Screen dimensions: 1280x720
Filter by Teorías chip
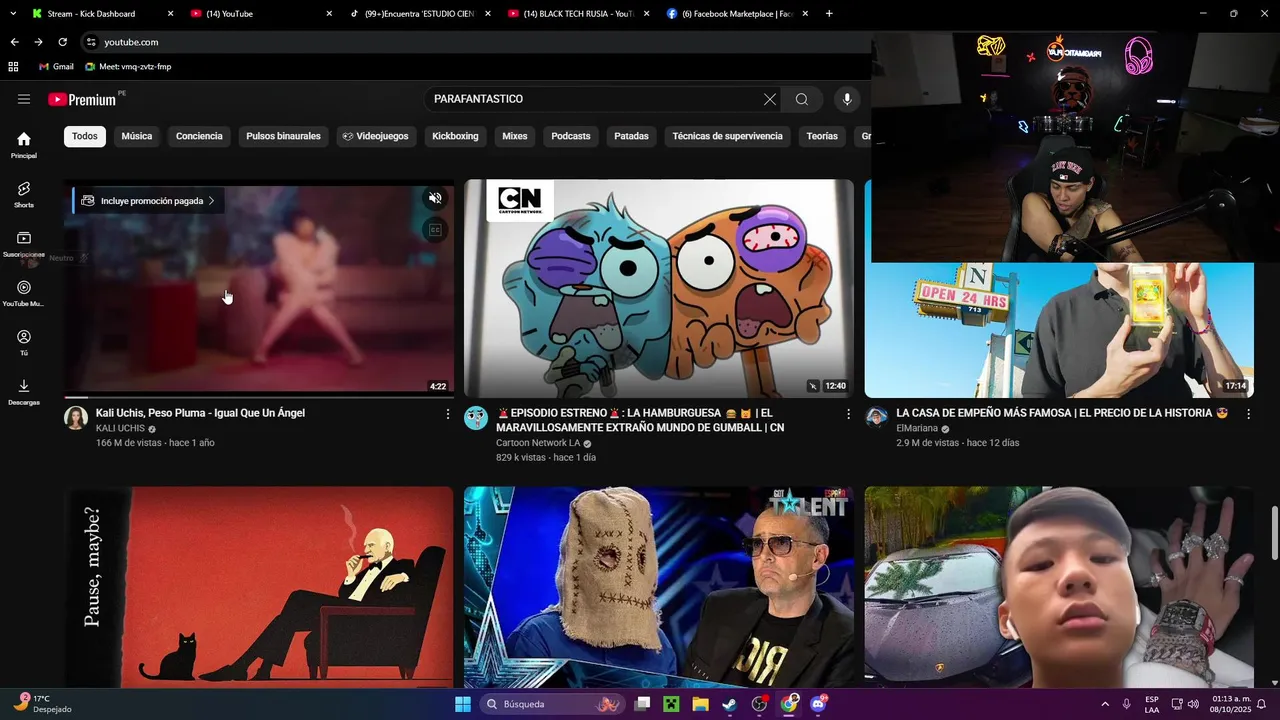click(822, 136)
